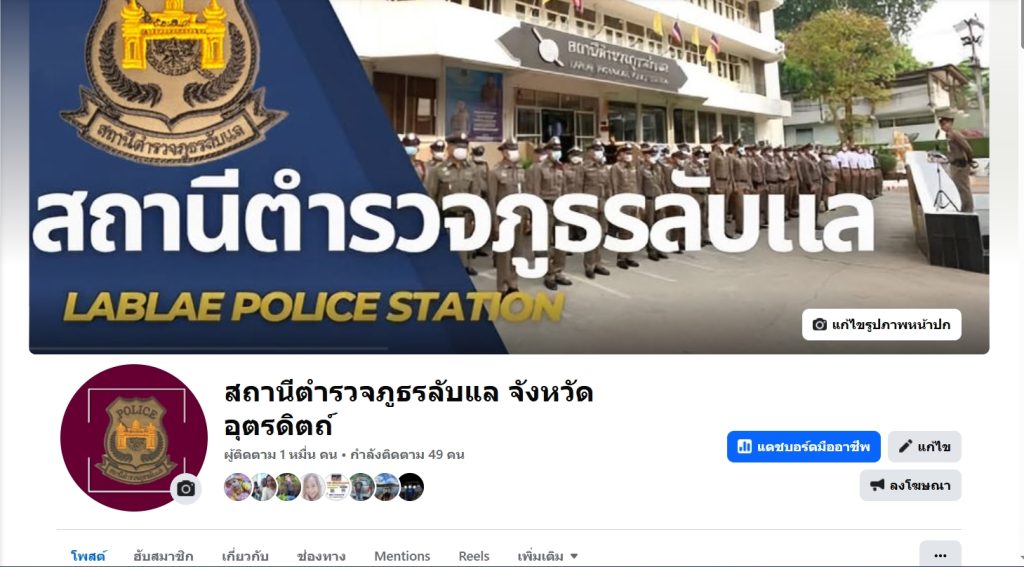Open the last dark follower avatar in the row
The height and width of the screenshot is (567, 1024).
pos(411,487)
